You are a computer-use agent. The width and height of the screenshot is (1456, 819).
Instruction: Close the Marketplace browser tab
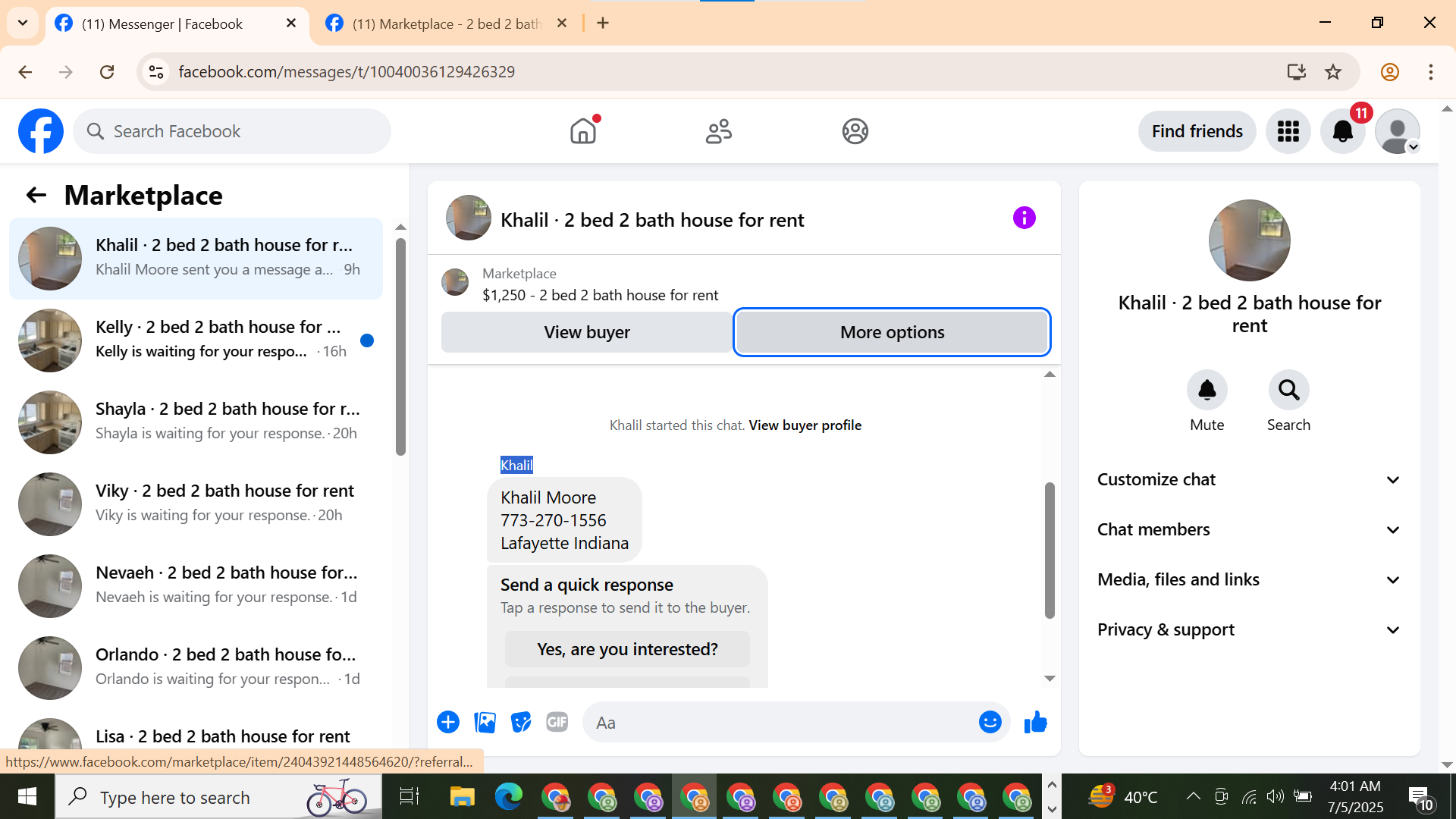click(x=562, y=24)
